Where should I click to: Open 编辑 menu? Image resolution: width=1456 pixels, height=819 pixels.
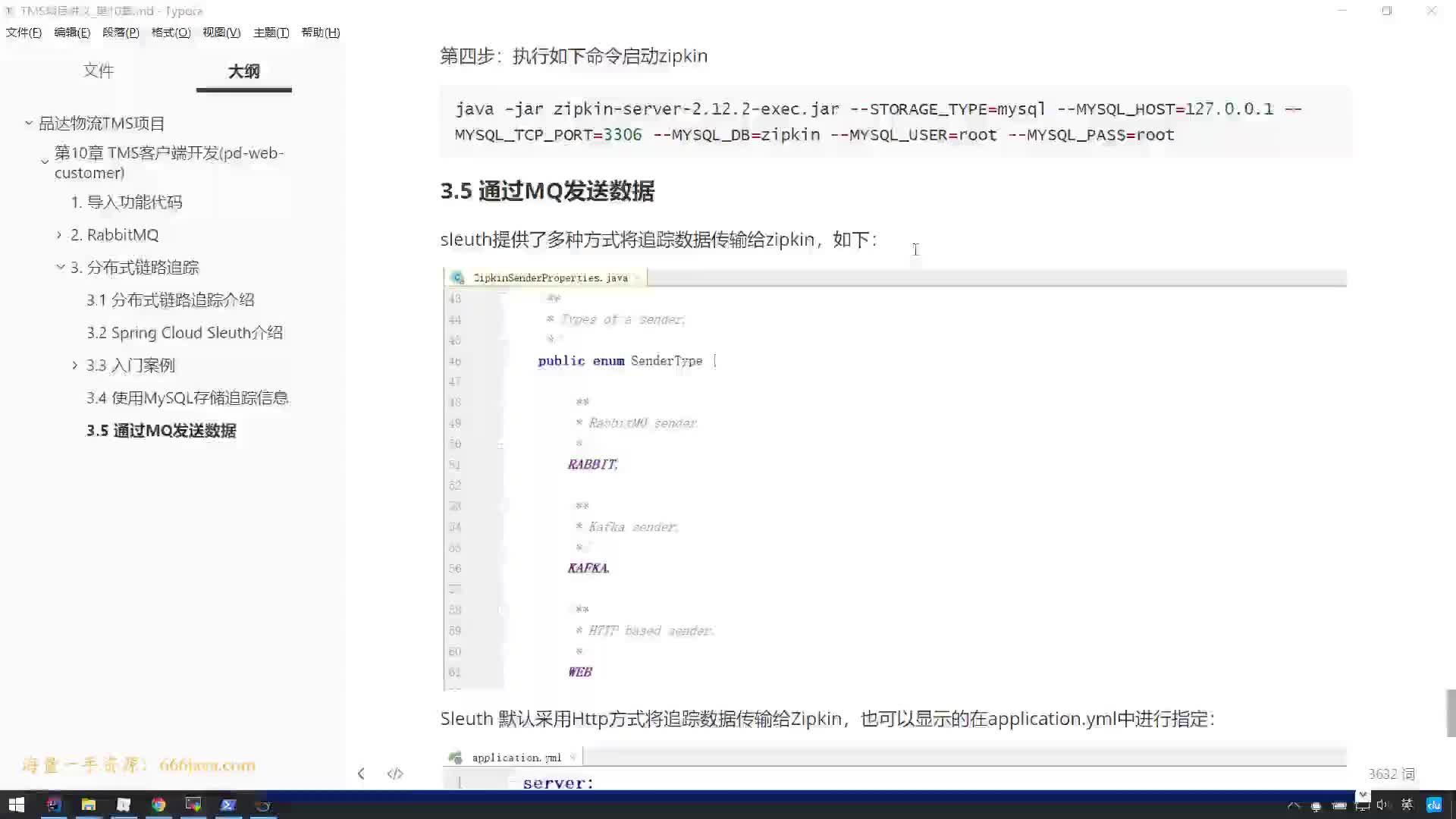[x=71, y=32]
